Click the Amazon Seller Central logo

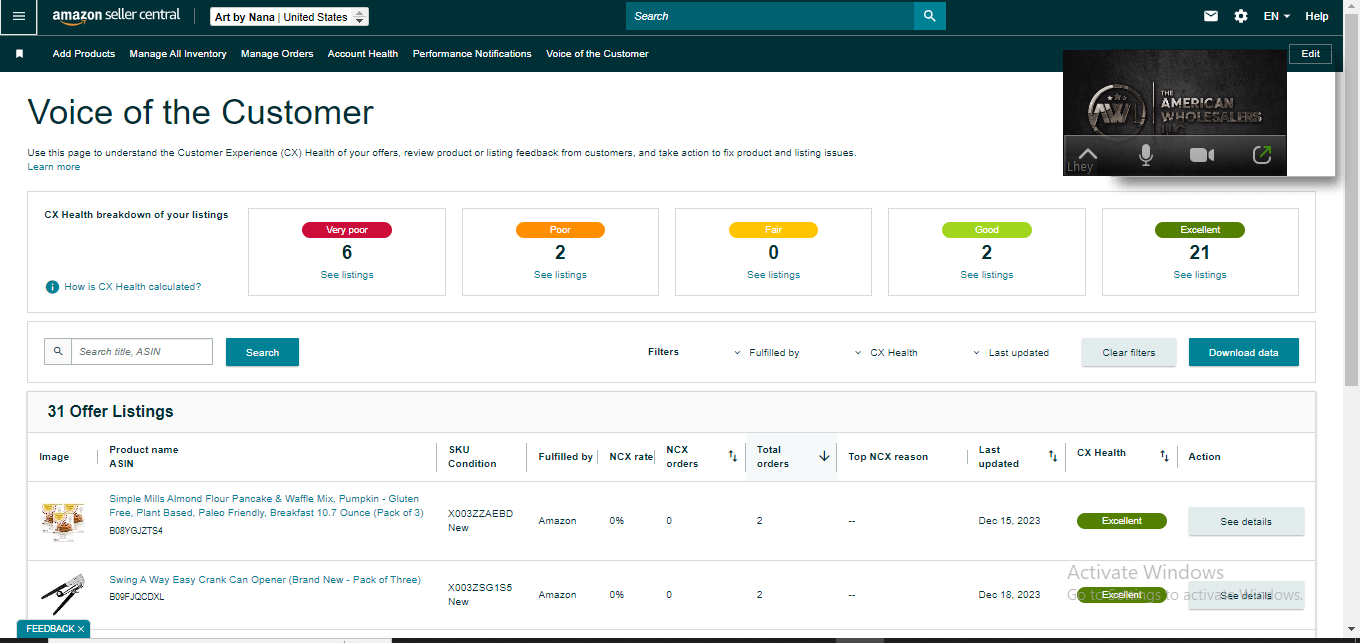(116, 17)
